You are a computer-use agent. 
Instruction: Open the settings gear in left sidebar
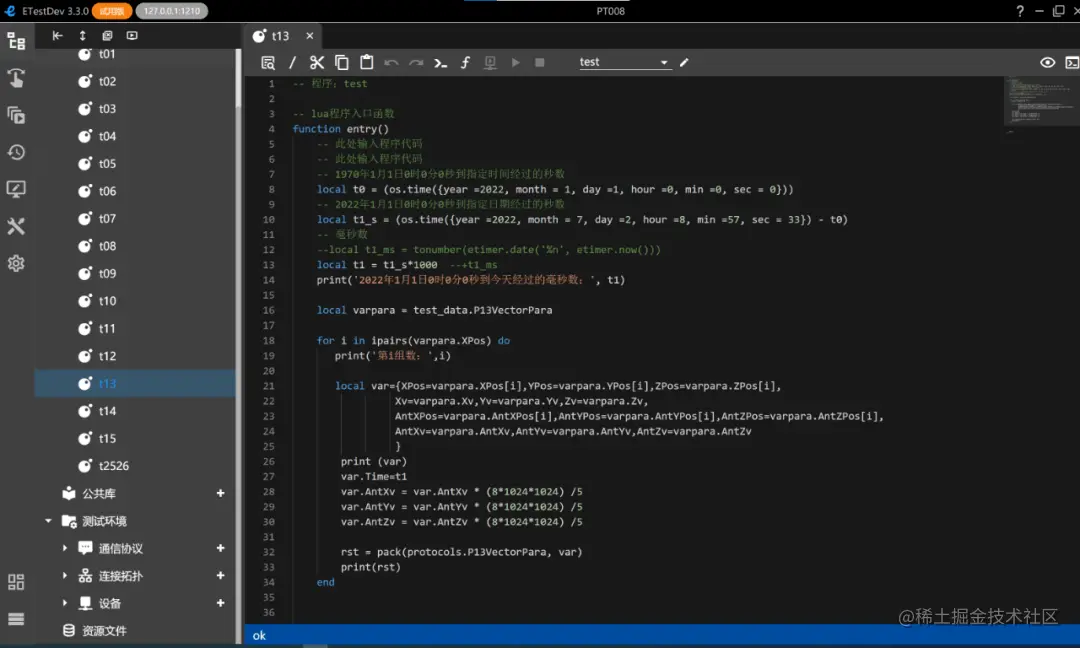(x=16, y=263)
